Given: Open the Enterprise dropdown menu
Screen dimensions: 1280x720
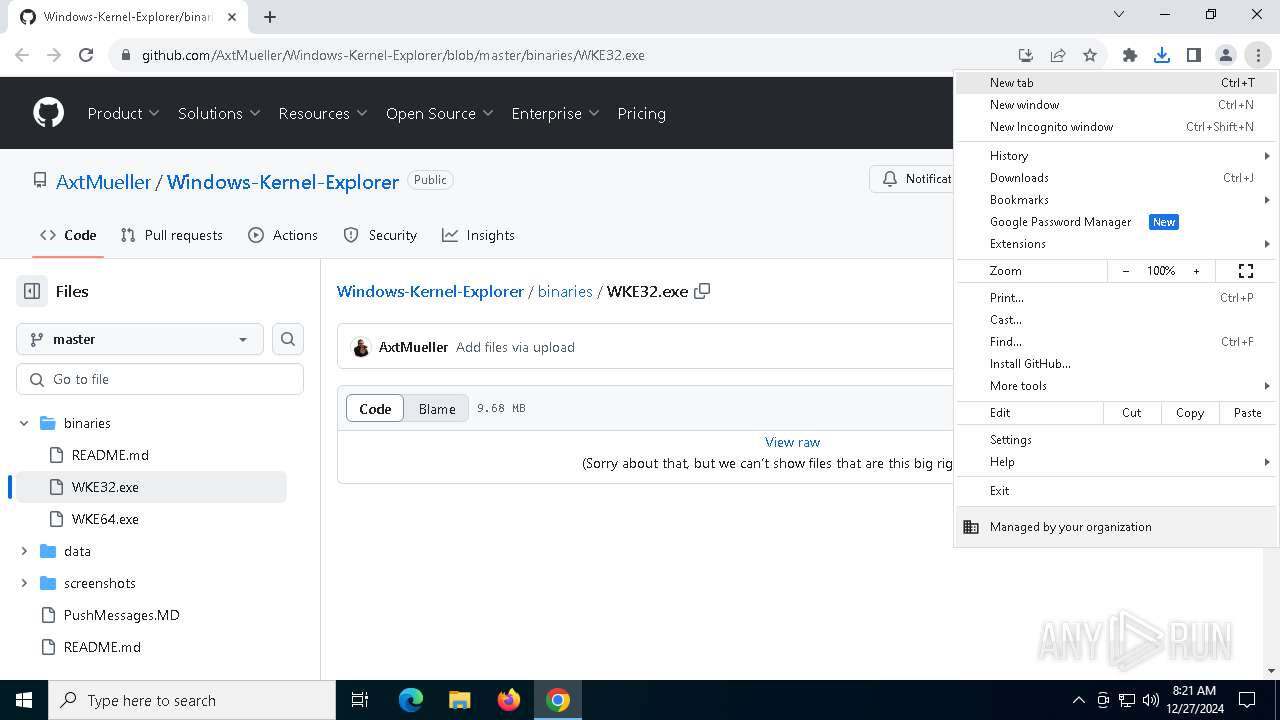Looking at the screenshot, I should [x=555, y=113].
